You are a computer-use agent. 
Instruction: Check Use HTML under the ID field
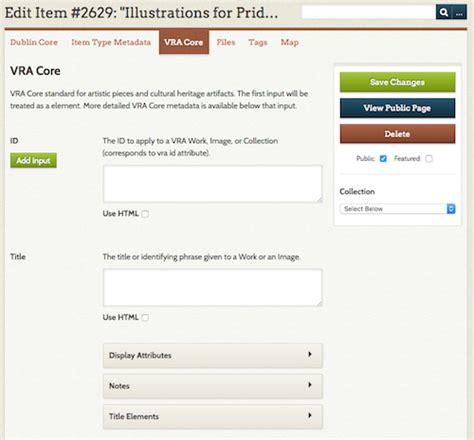(x=145, y=214)
